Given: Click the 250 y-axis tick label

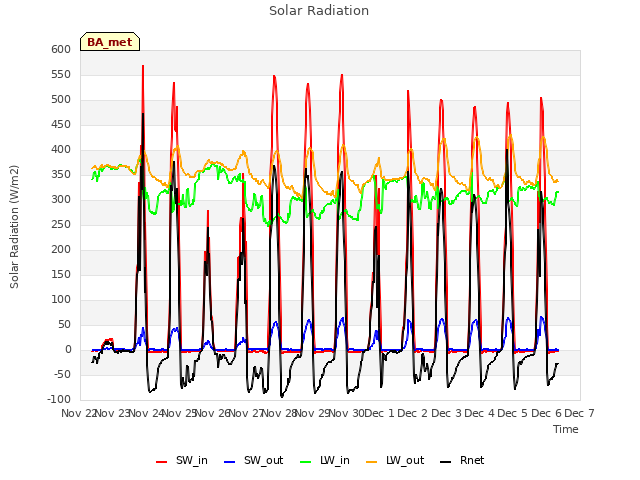Looking at the screenshot, I should [61, 224].
